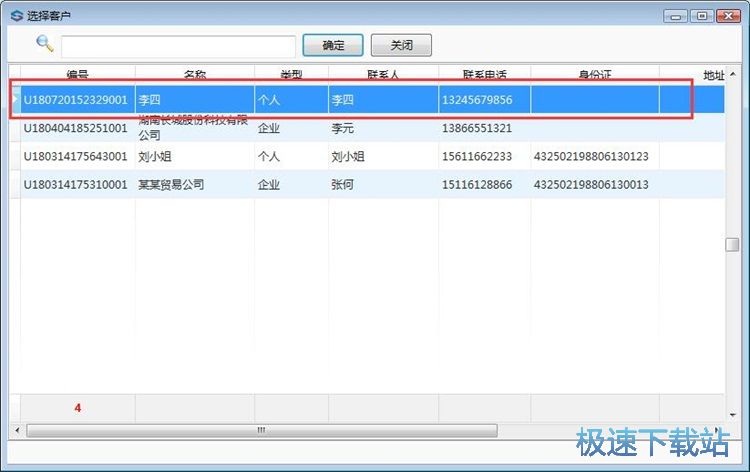The width and height of the screenshot is (750, 472).
Task: Click the 确定 confirm button
Action: coord(333,45)
